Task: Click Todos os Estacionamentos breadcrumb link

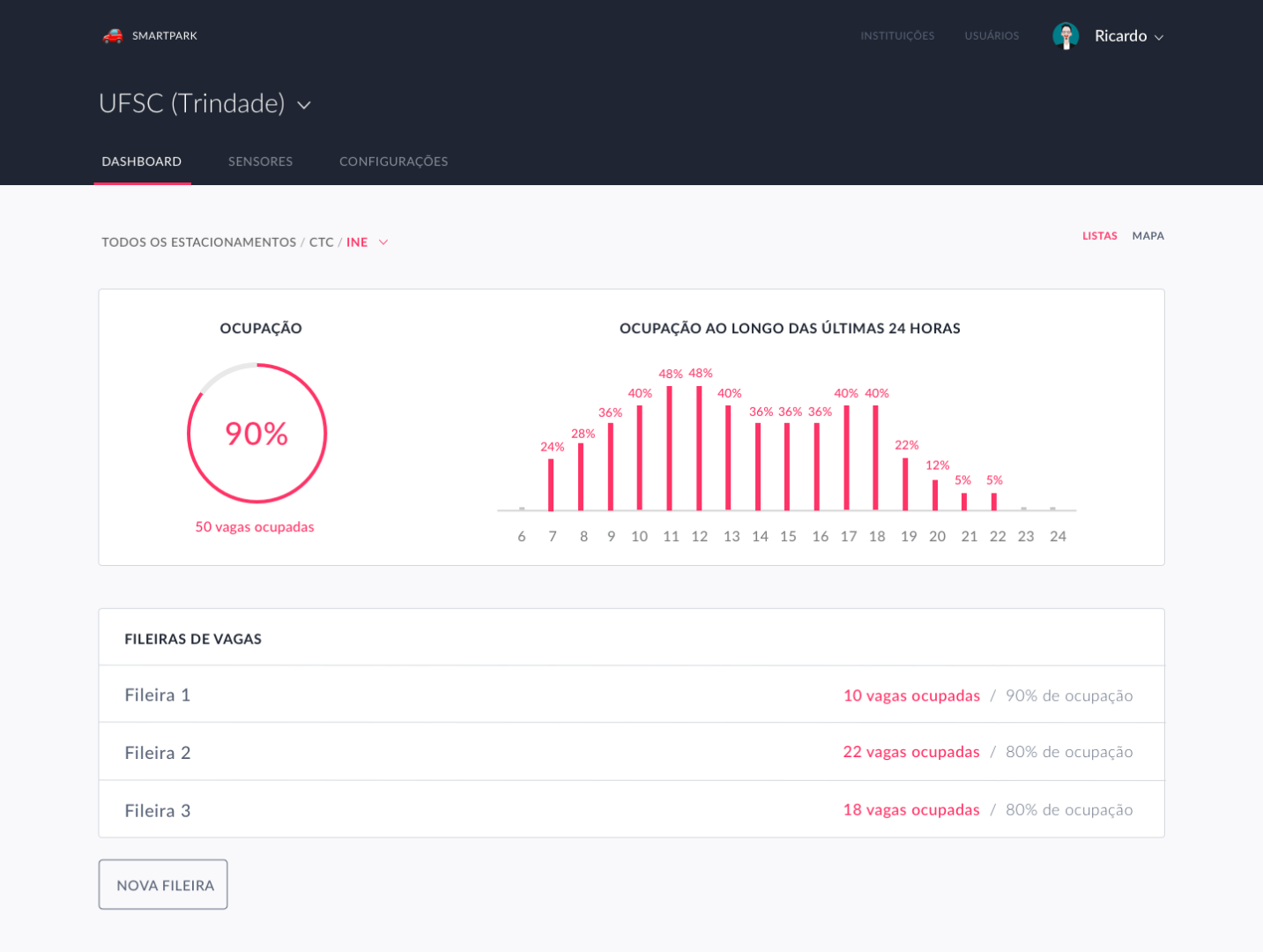Action: point(198,242)
